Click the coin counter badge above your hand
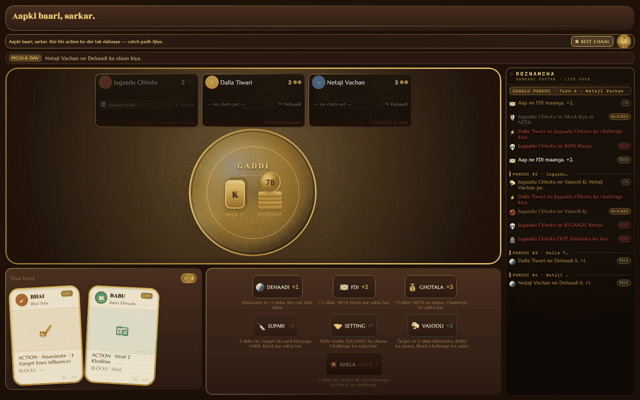Screen dimensions: 640x400 (189, 278)
